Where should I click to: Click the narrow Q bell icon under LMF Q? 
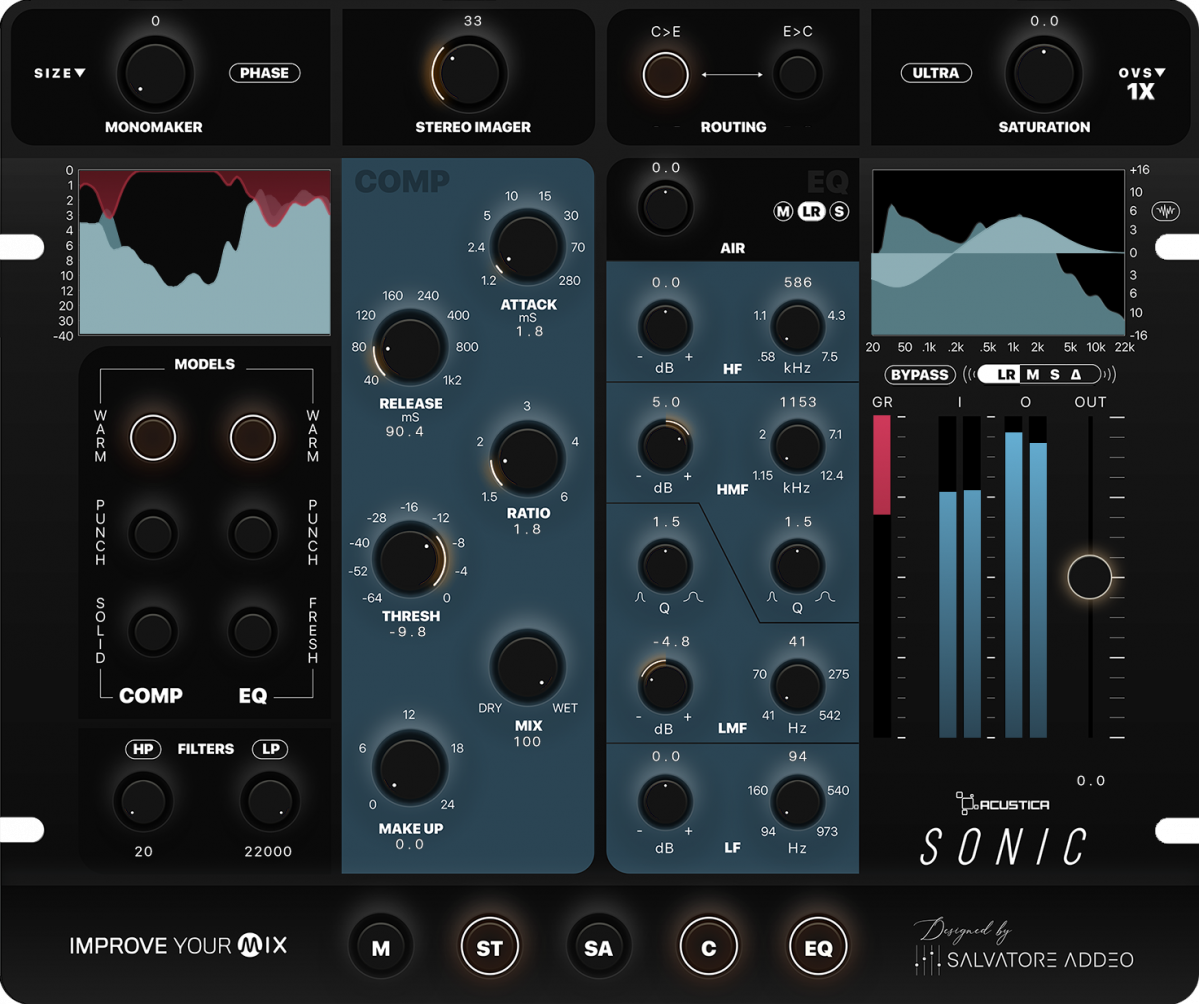pos(772,597)
